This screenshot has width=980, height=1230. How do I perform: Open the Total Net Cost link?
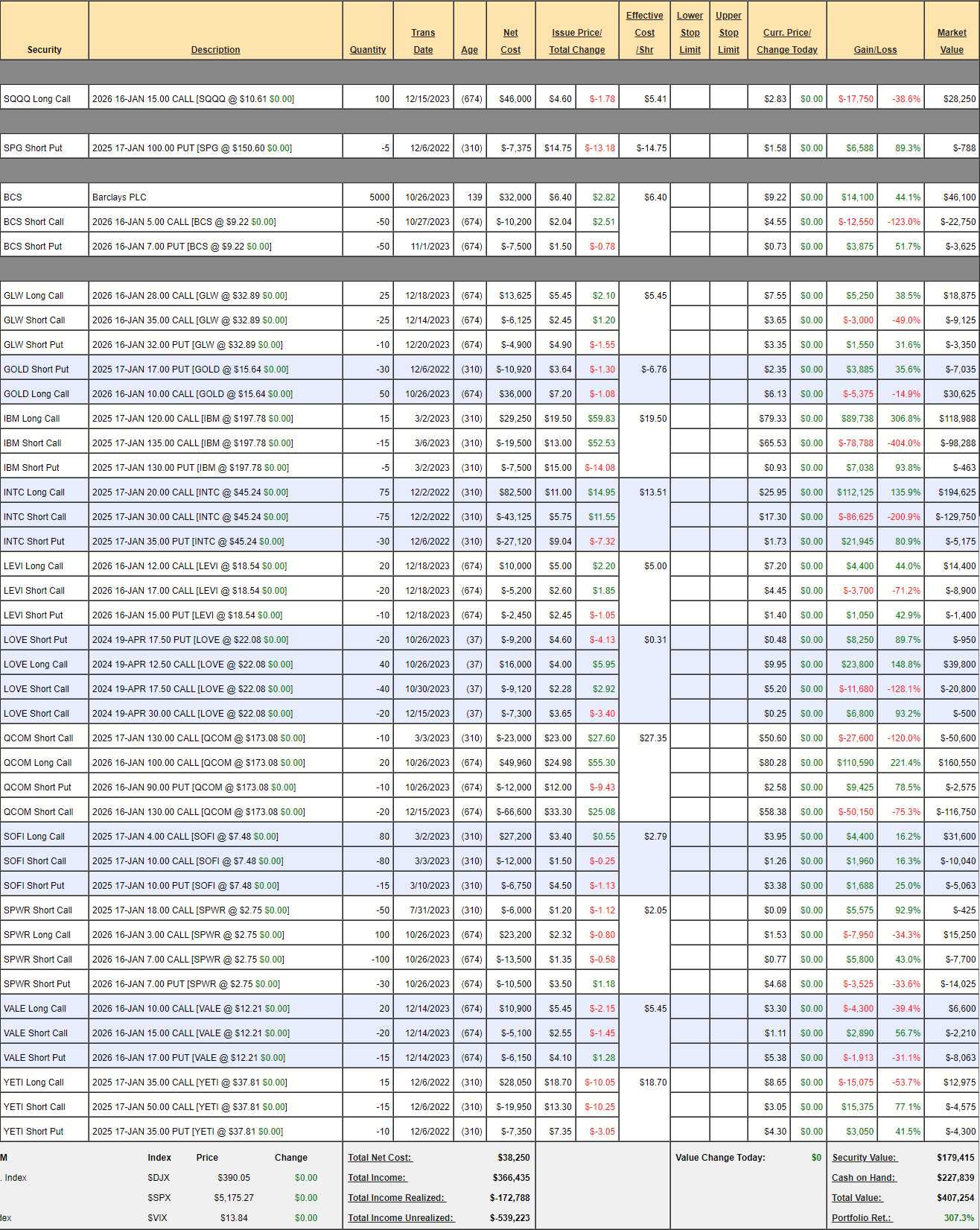click(380, 1158)
